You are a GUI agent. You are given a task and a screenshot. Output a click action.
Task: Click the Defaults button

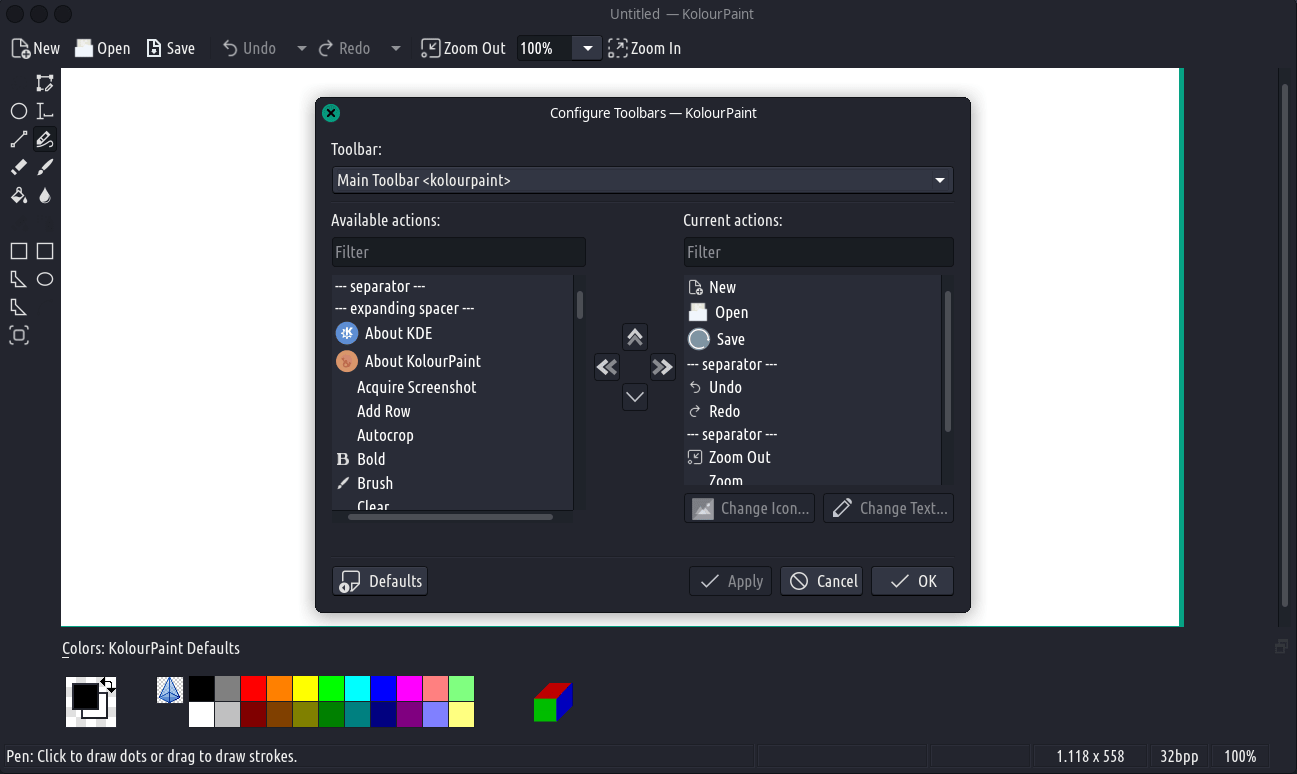[380, 581]
